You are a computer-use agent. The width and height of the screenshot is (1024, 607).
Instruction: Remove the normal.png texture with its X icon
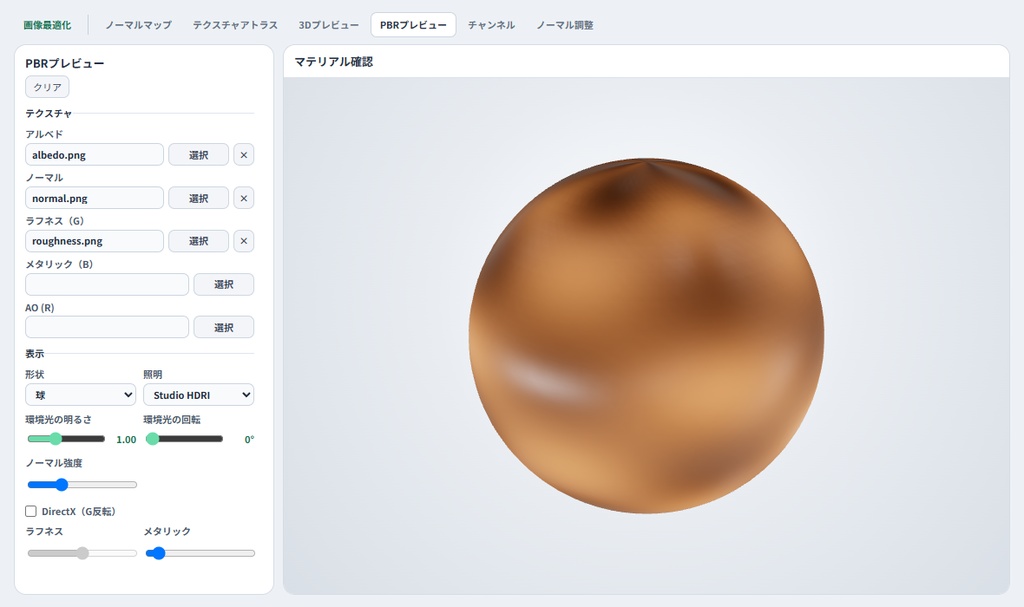(x=244, y=198)
